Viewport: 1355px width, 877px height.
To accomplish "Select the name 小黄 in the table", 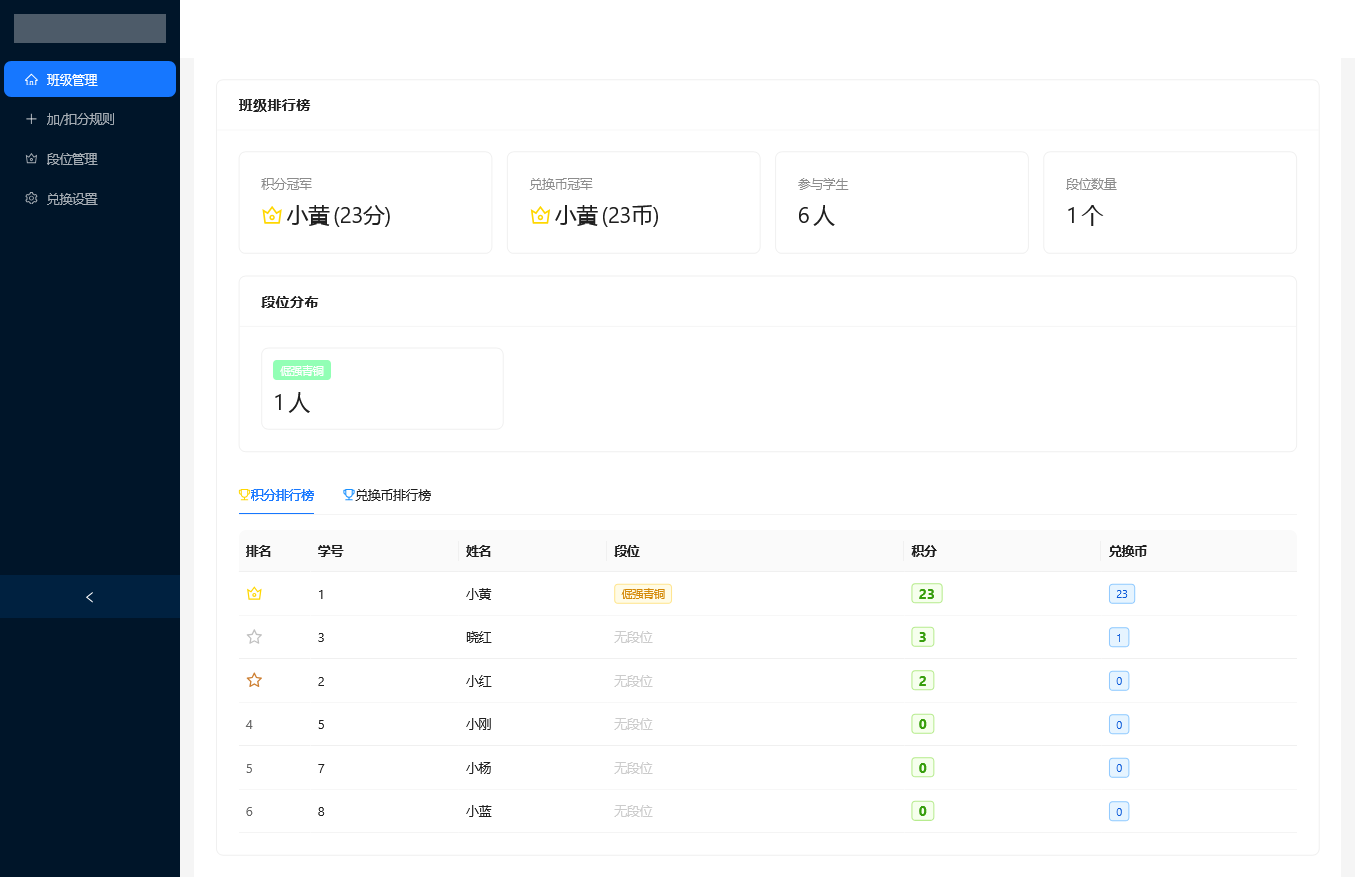I will pos(479,594).
